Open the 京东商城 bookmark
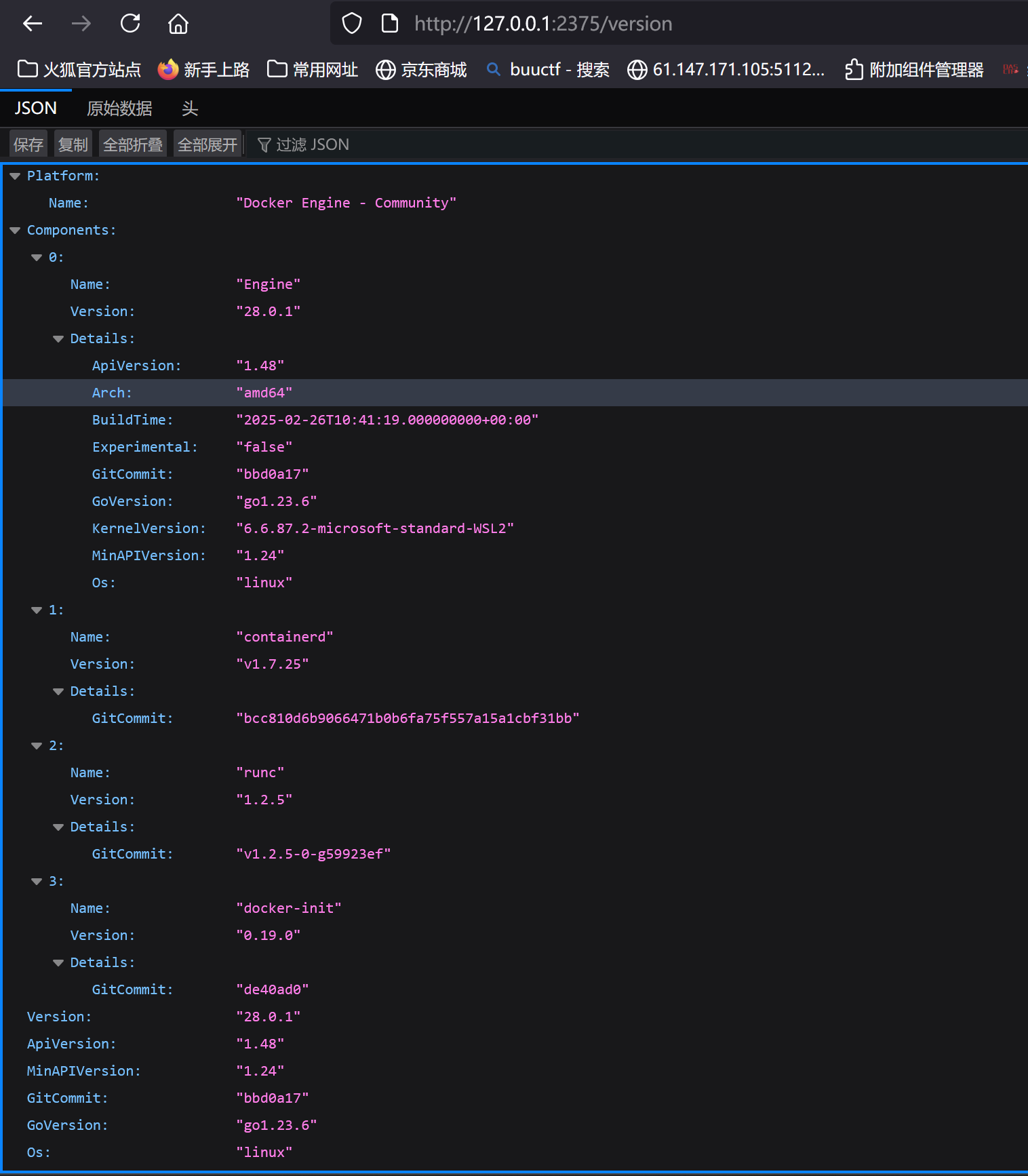The height and width of the screenshot is (1176, 1028). coord(421,69)
